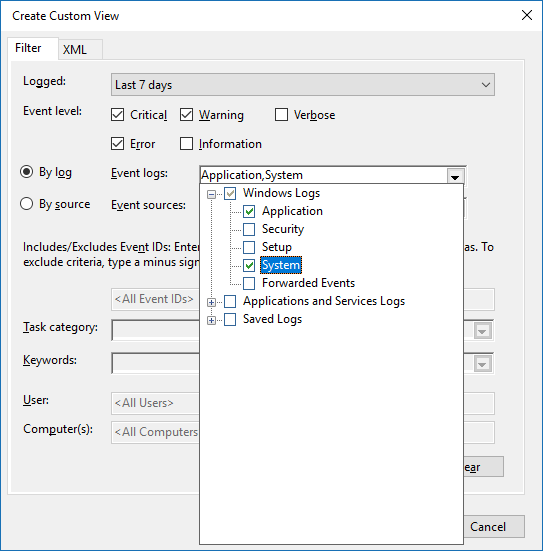Select the By log radio button

[27, 172]
